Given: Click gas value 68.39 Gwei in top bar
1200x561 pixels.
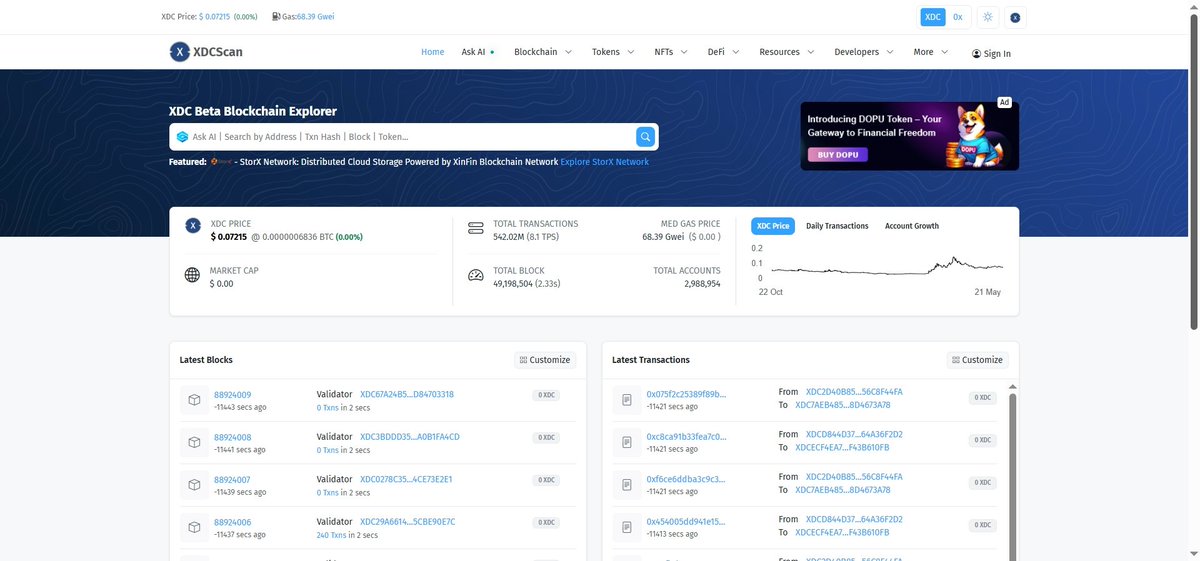Looking at the screenshot, I should click(x=315, y=17).
